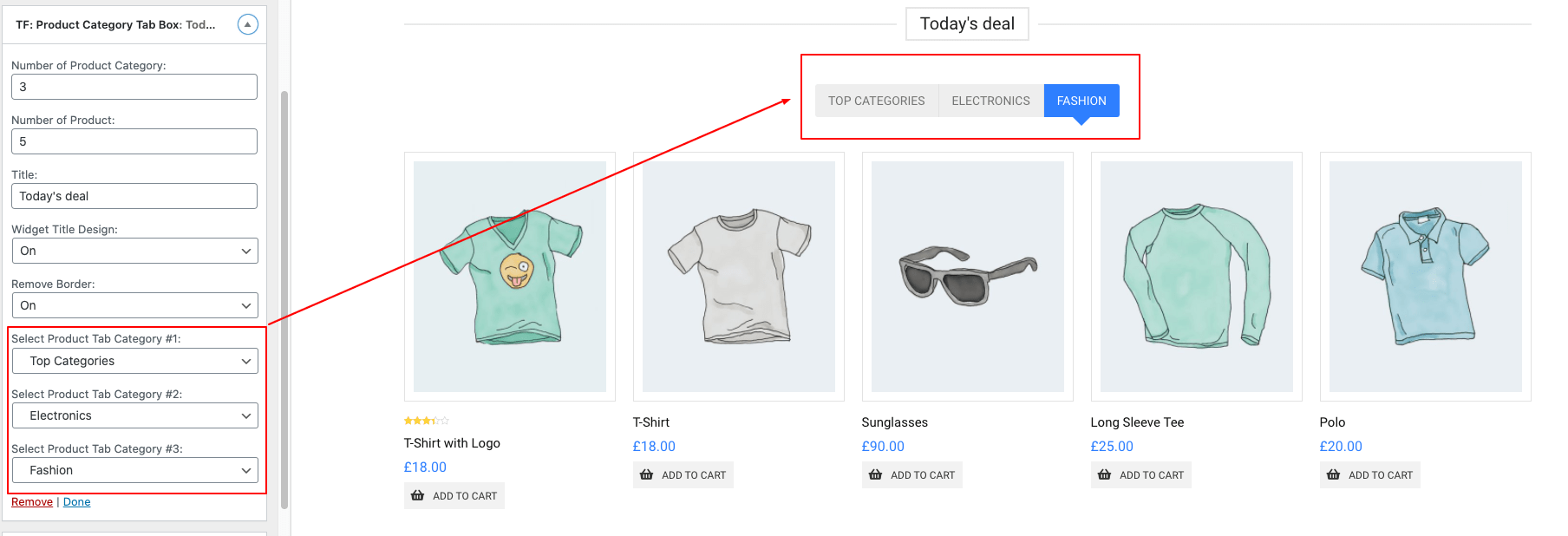Image resolution: width=1568 pixels, height=536 pixels.
Task: Click the Title input field
Action: [134, 196]
